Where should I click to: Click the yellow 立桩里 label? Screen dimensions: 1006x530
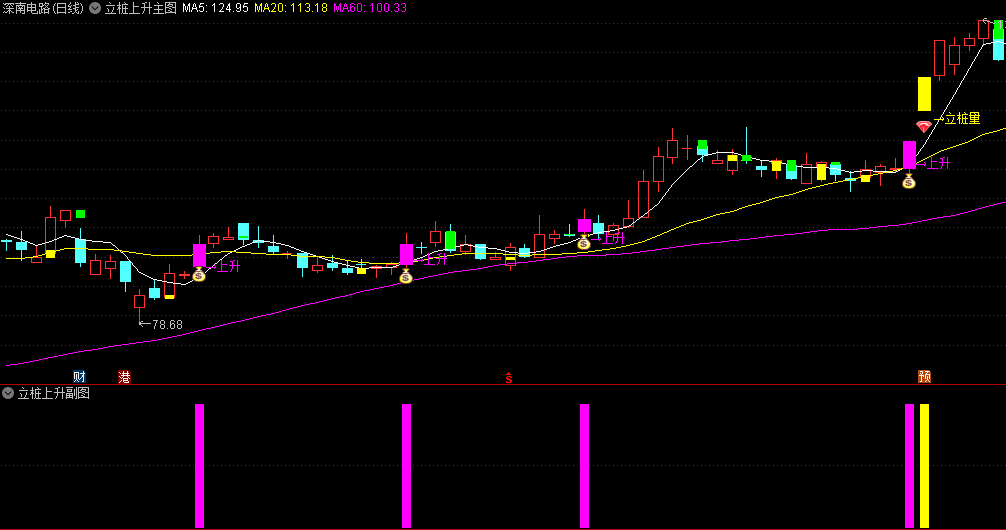(962, 118)
